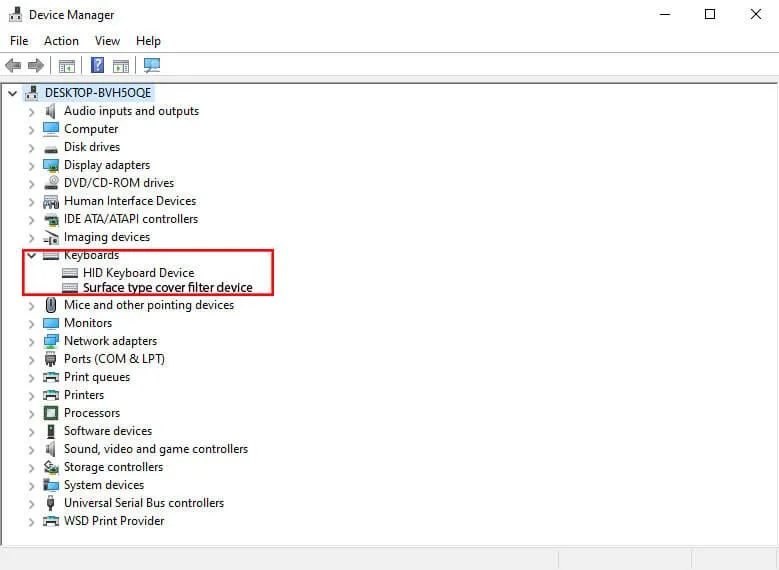779x570 pixels.
Task: Open the Action menu
Action: coord(61,41)
